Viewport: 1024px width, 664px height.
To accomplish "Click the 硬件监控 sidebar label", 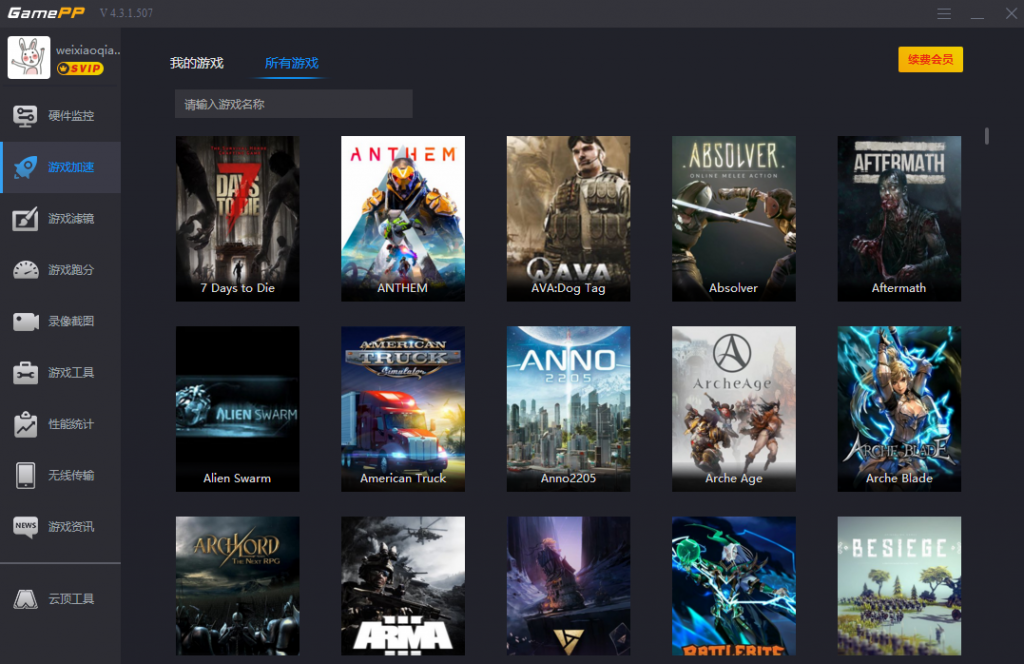I will [x=71, y=116].
